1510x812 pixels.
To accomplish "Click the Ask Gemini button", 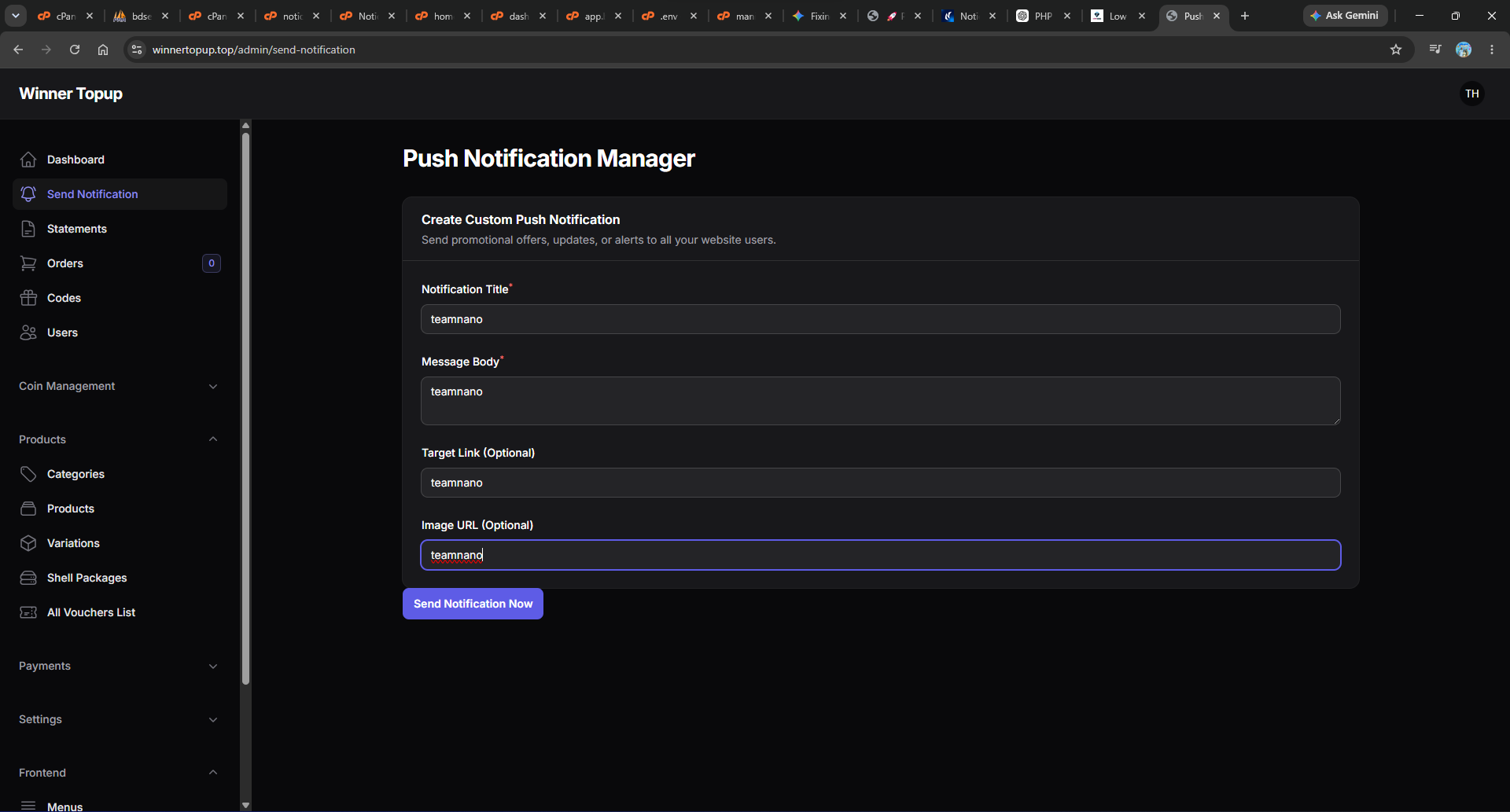I will click(x=1345, y=16).
